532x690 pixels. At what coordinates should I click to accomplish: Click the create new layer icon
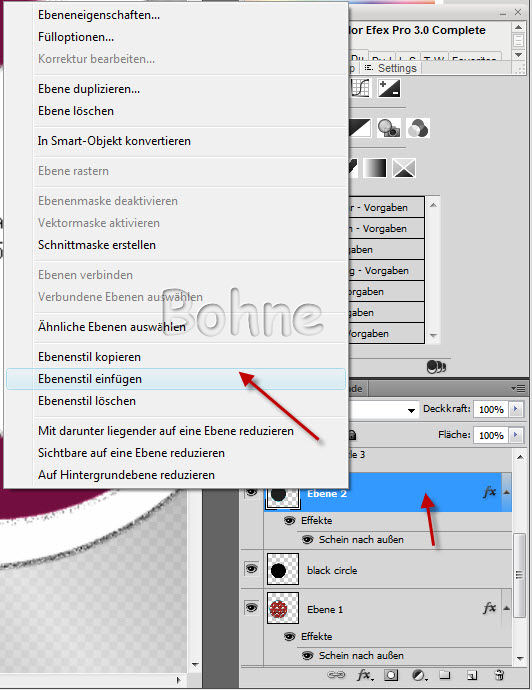point(472,675)
